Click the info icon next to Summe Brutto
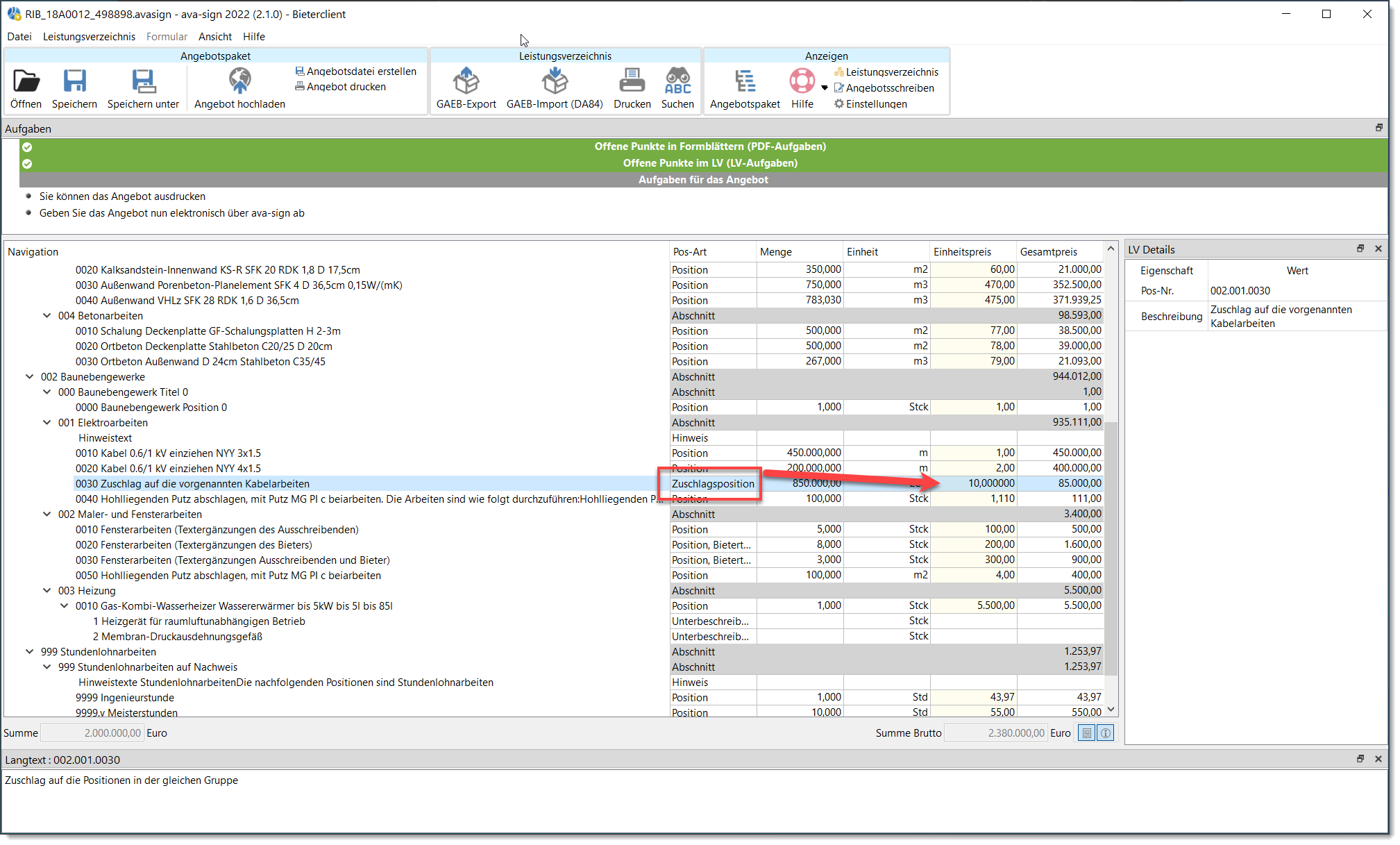This screenshot has width=1400, height=845. pyautogui.click(x=1106, y=733)
